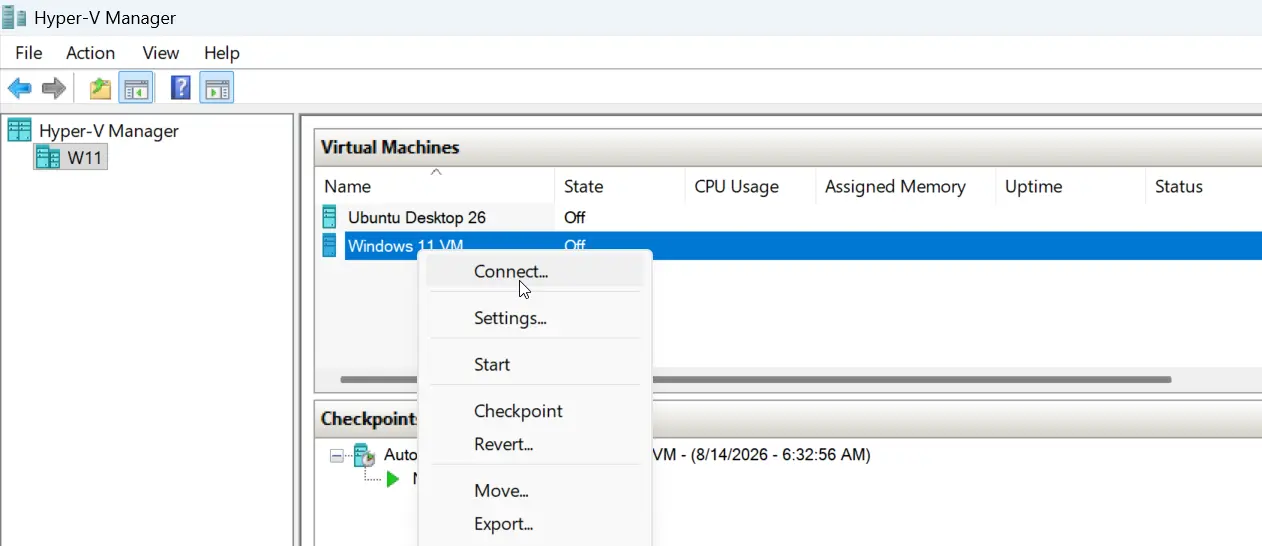Click the Forward arrow toolbar icon

click(x=54, y=88)
